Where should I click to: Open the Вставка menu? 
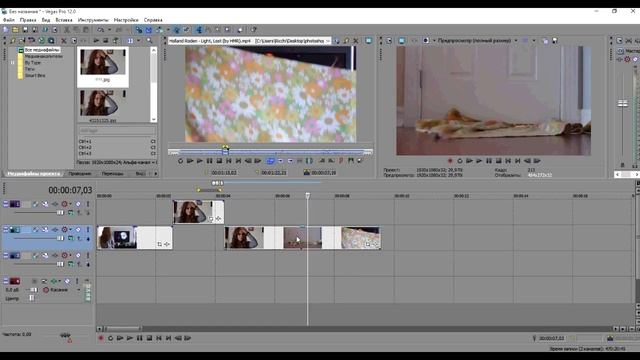tap(64, 20)
